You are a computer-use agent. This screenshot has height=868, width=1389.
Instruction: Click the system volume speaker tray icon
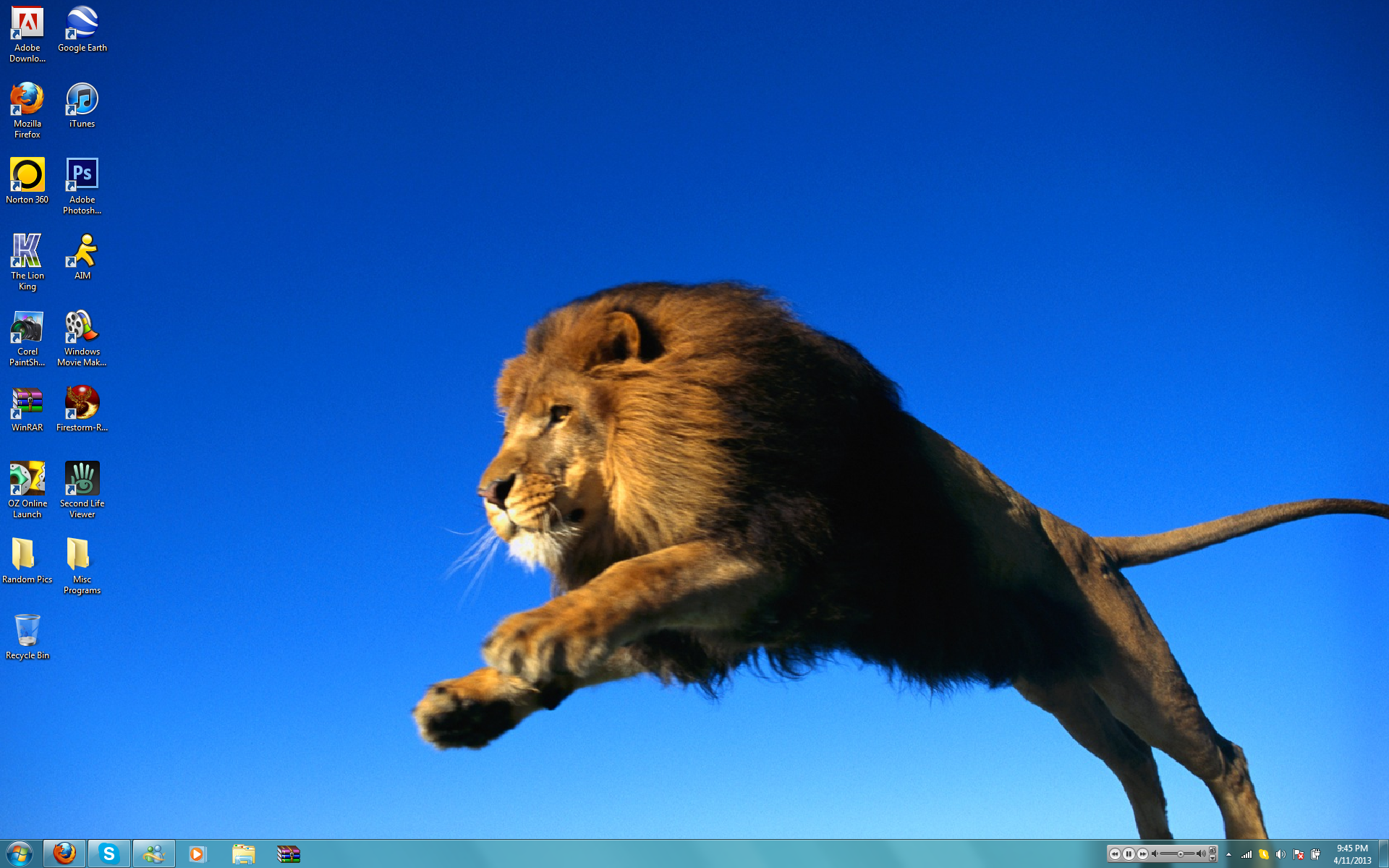click(x=1280, y=854)
